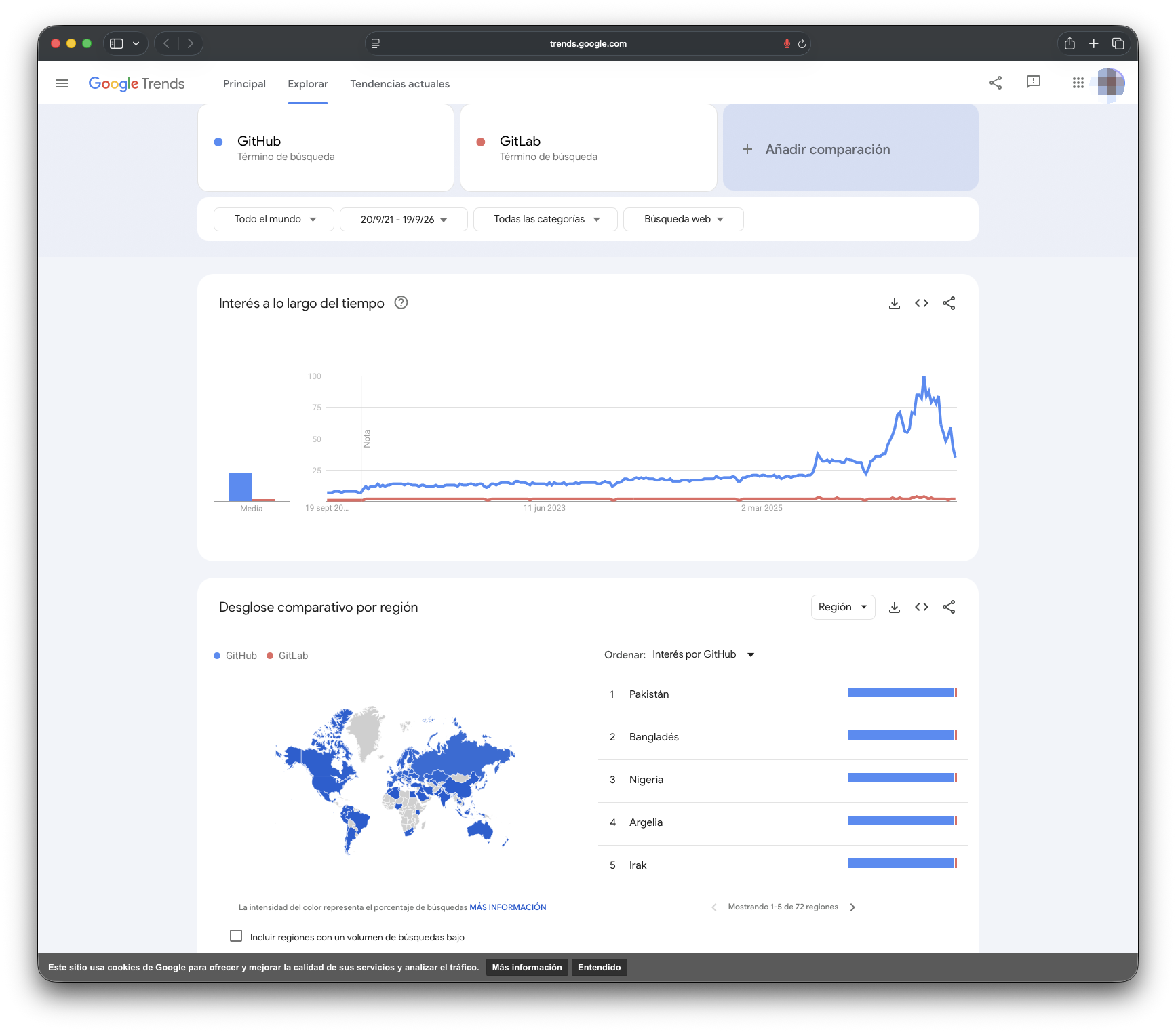The height and width of the screenshot is (1032, 1176).
Task: Embed the regional breakdown widget
Action: coord(922,607)
